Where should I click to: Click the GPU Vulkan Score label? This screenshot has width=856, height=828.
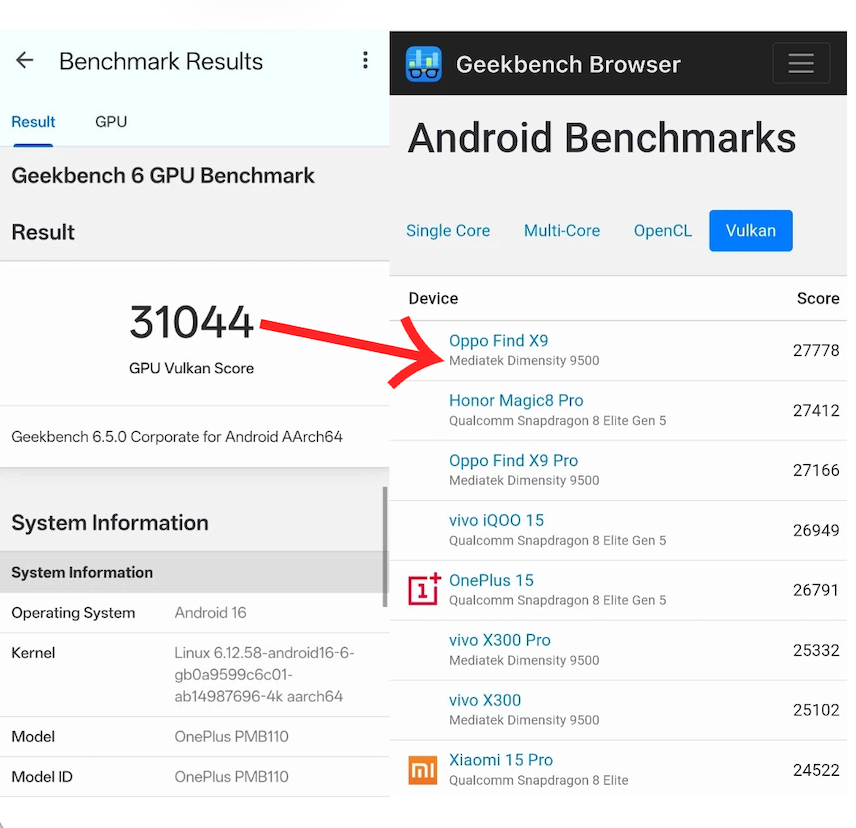pos(191,368)
